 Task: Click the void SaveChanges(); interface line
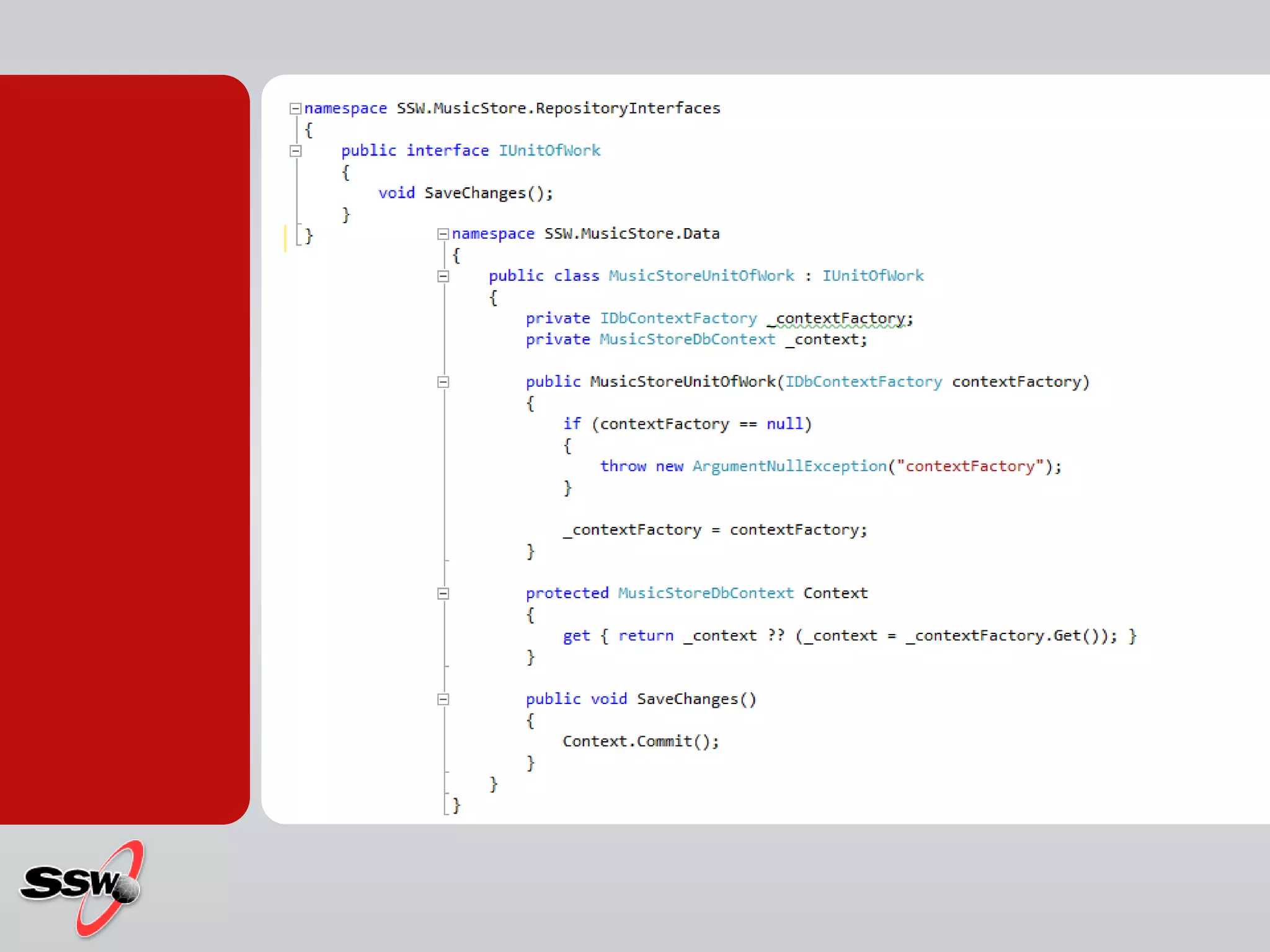pyautogui.click(x=465, y=193)
